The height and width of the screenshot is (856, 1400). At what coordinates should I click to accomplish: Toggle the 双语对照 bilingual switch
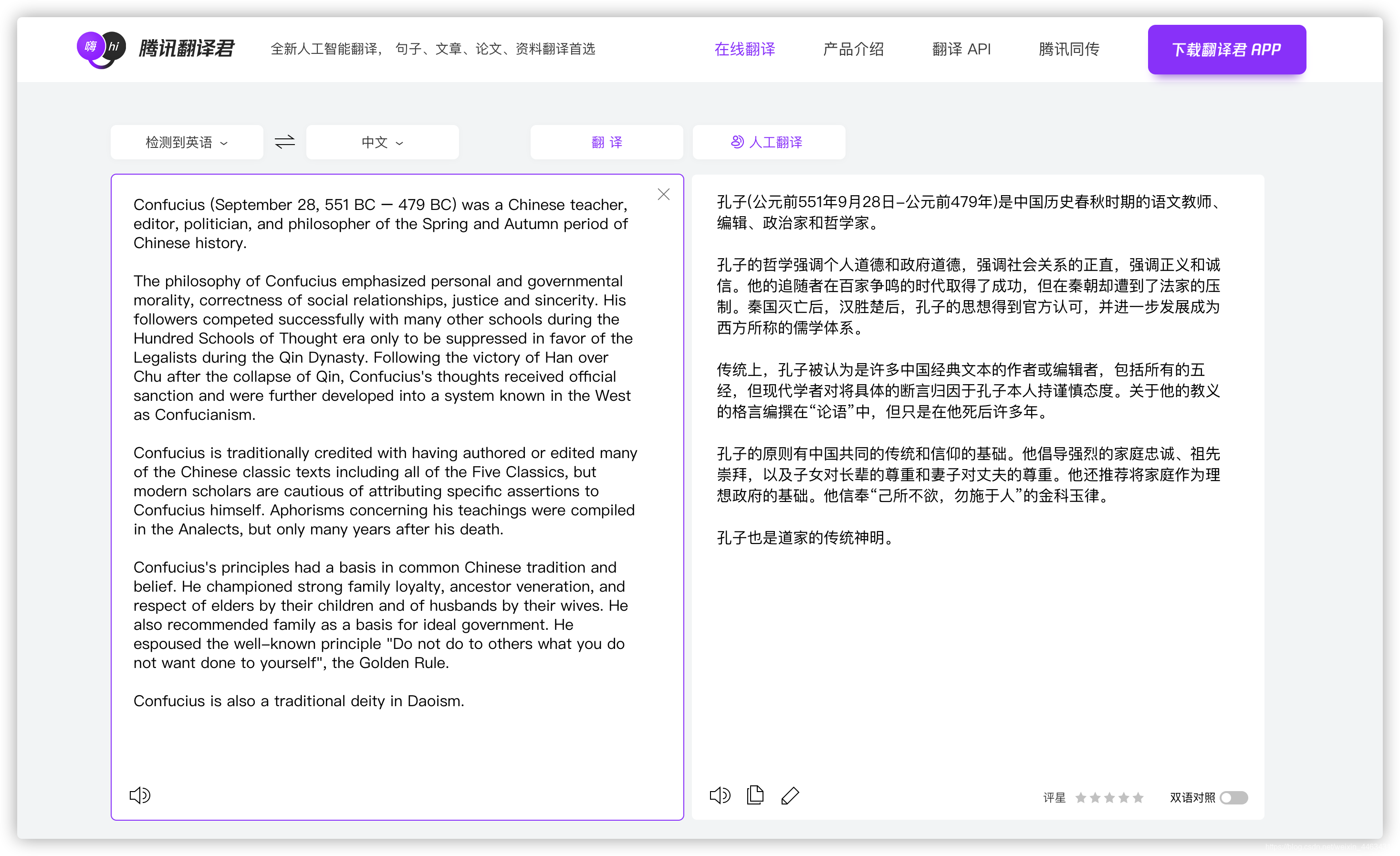(x=1233, y=797)
